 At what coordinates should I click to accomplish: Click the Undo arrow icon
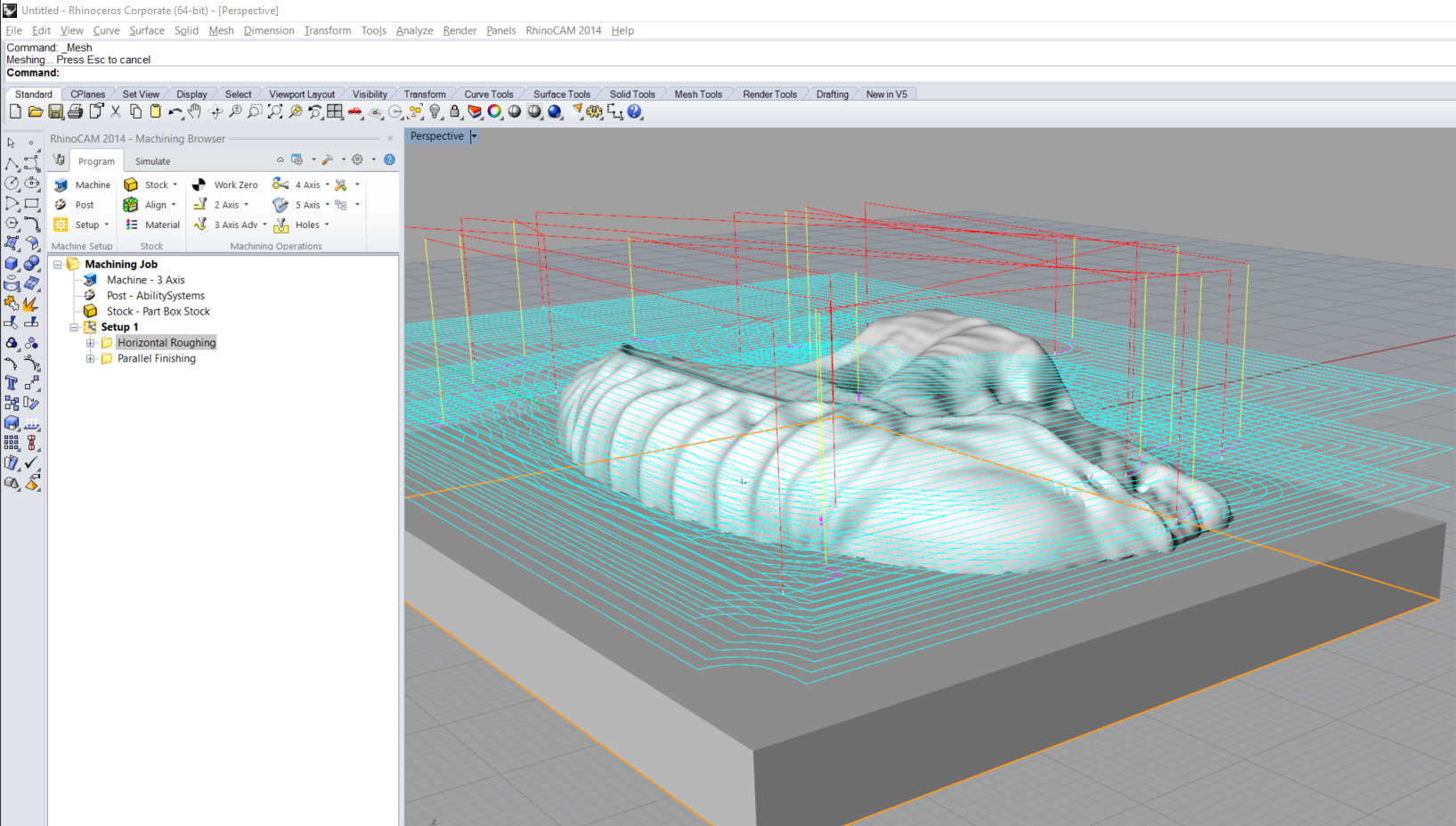pyautogui.click(x=175, y=111)
